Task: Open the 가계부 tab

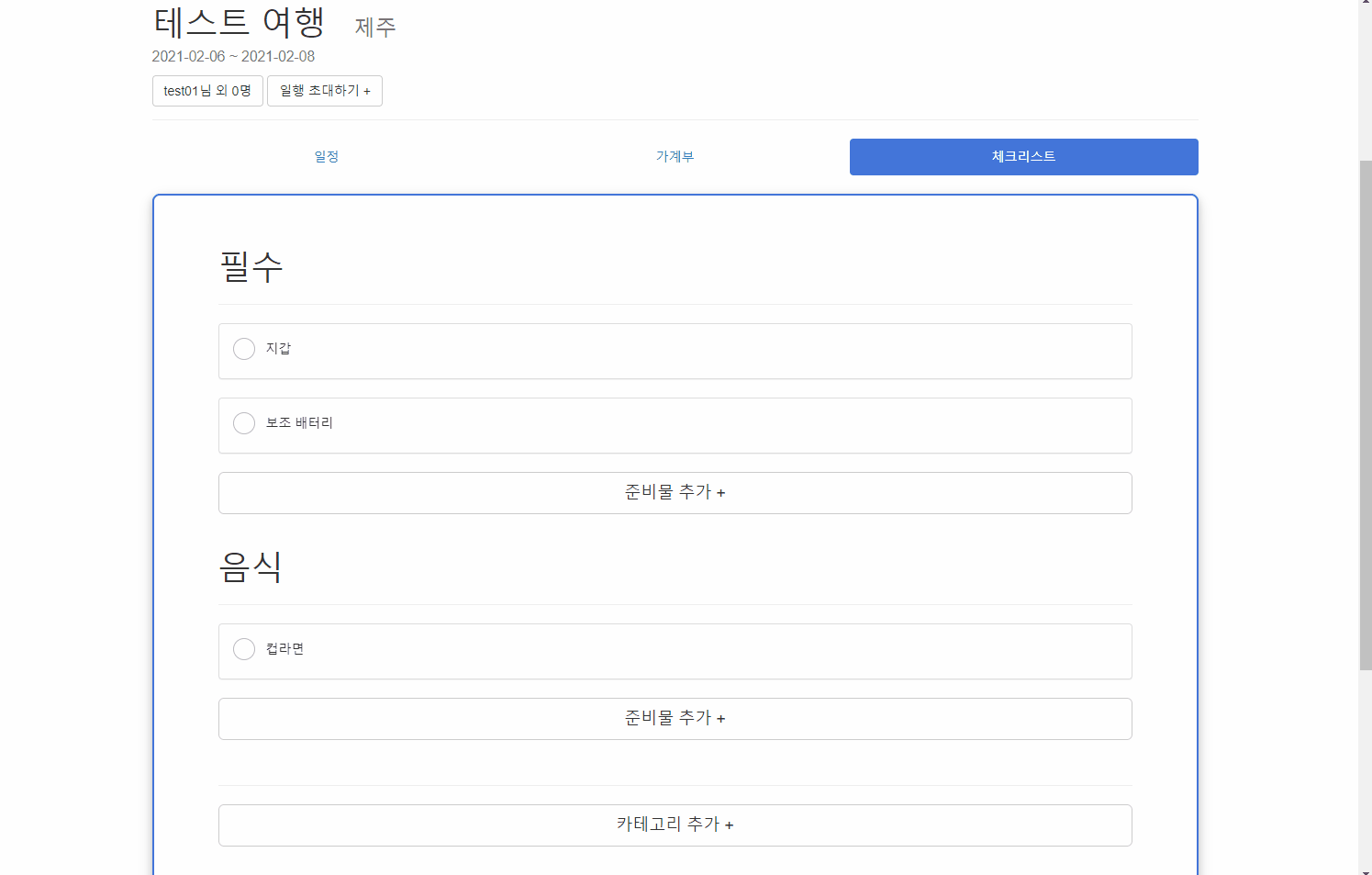Action: click(675, 157)
